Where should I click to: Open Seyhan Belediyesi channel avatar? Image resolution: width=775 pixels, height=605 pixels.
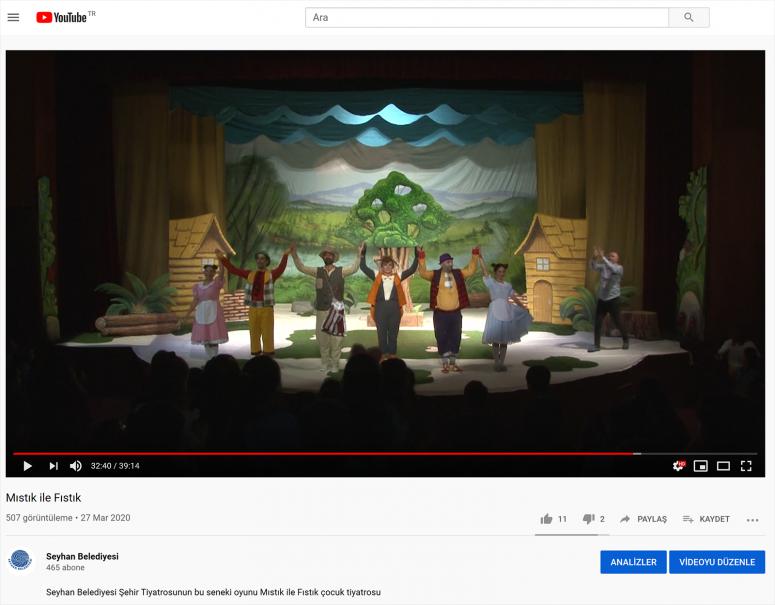tap(20, 561)
